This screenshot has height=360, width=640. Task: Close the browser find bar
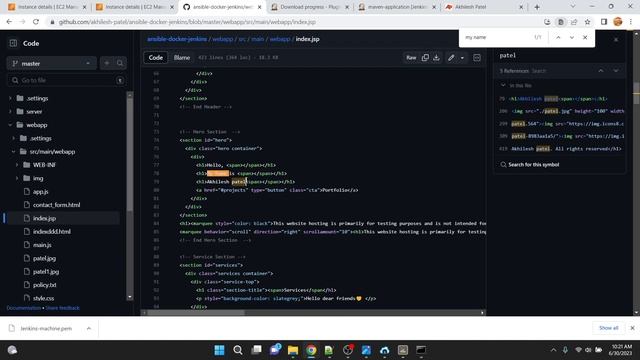point(585,38)
